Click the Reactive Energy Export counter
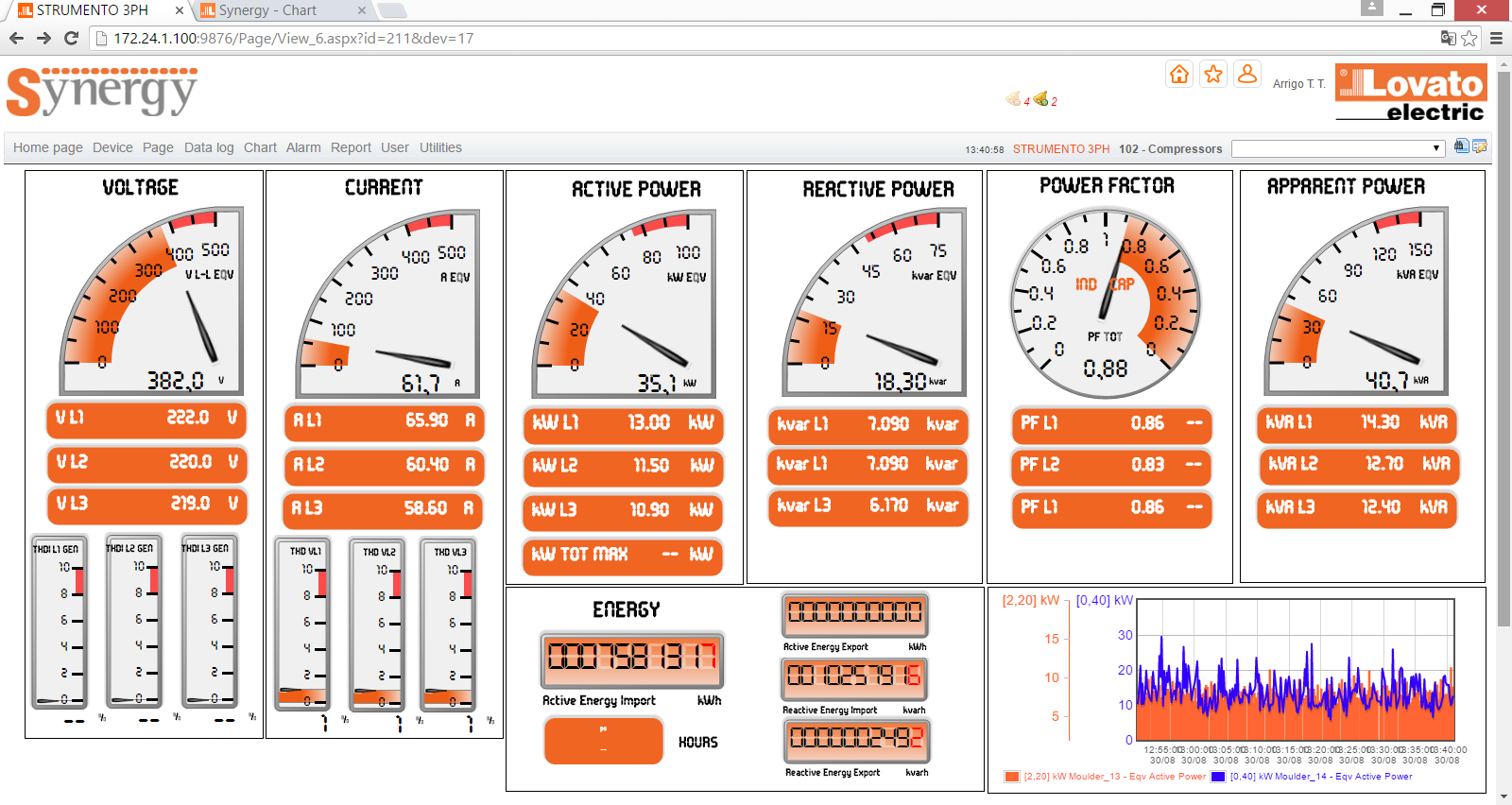This screenshot has height=805, width=1512. pos(857,740)
